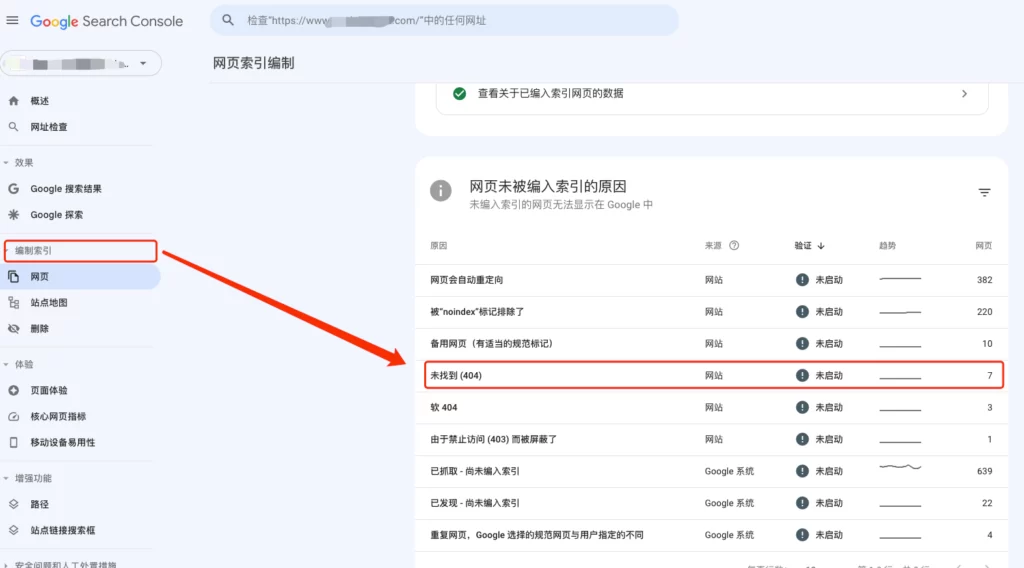Select 网页 under 编制索引

(80, 277)
